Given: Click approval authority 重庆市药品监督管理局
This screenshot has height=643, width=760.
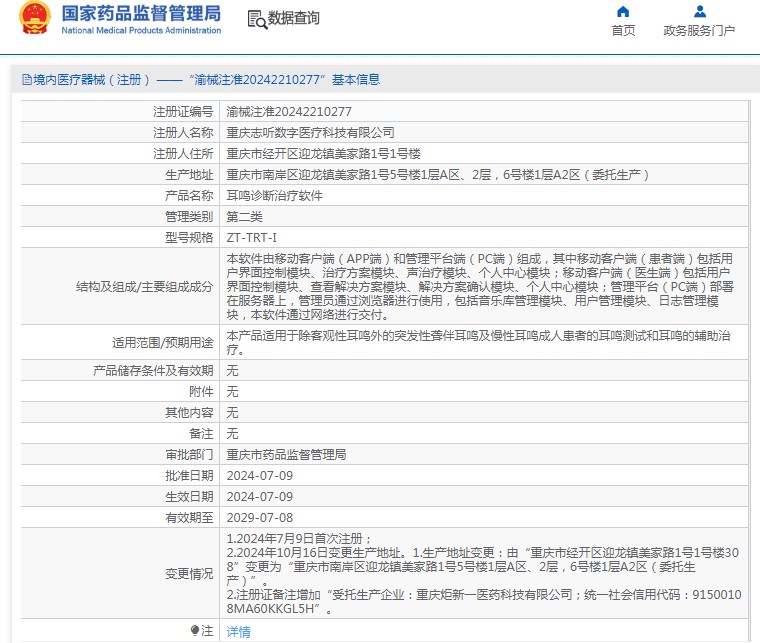Looking at the screenshot, I should coord(286,454).
